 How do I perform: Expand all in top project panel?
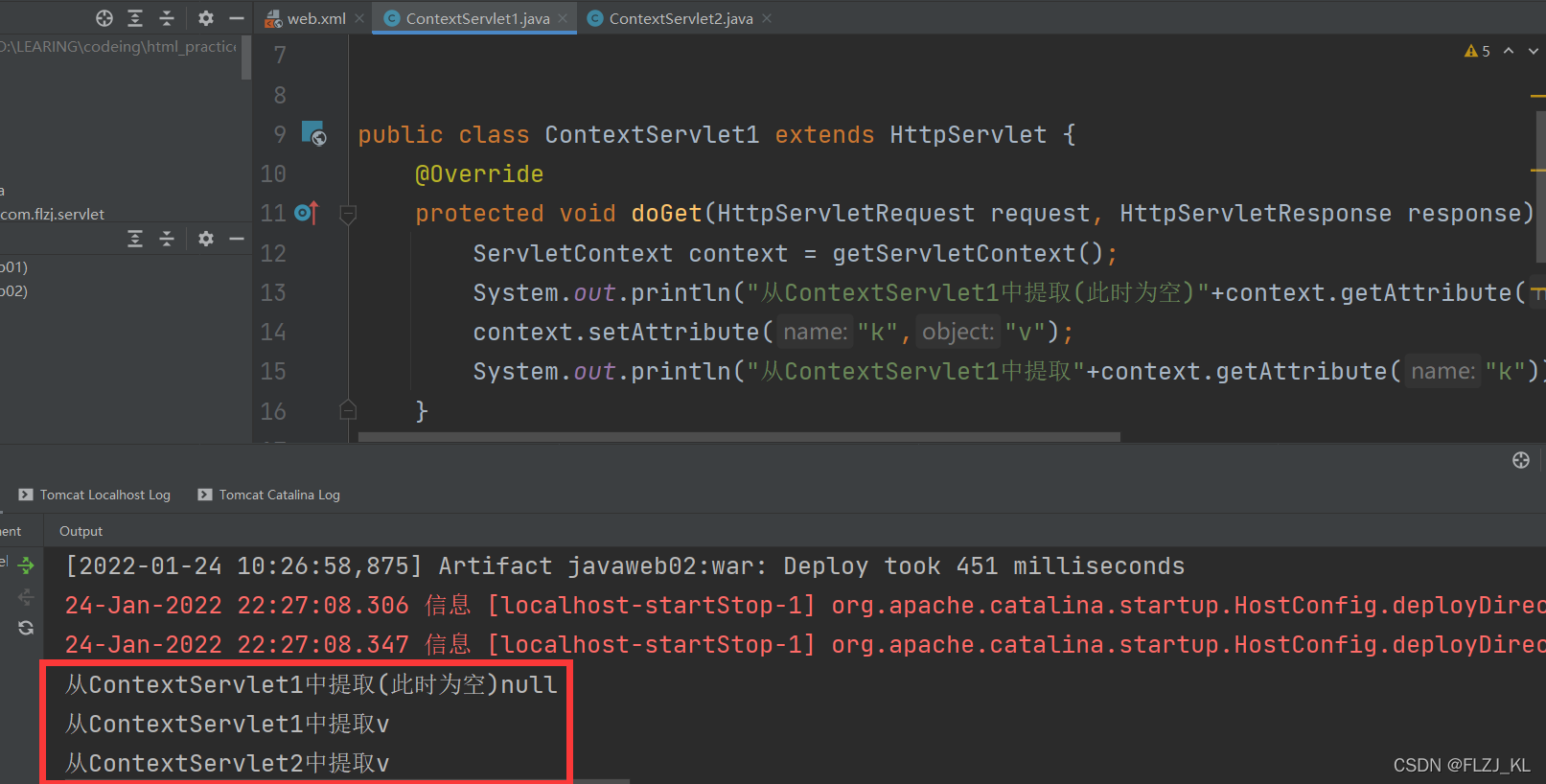click(x=135, y=18)
